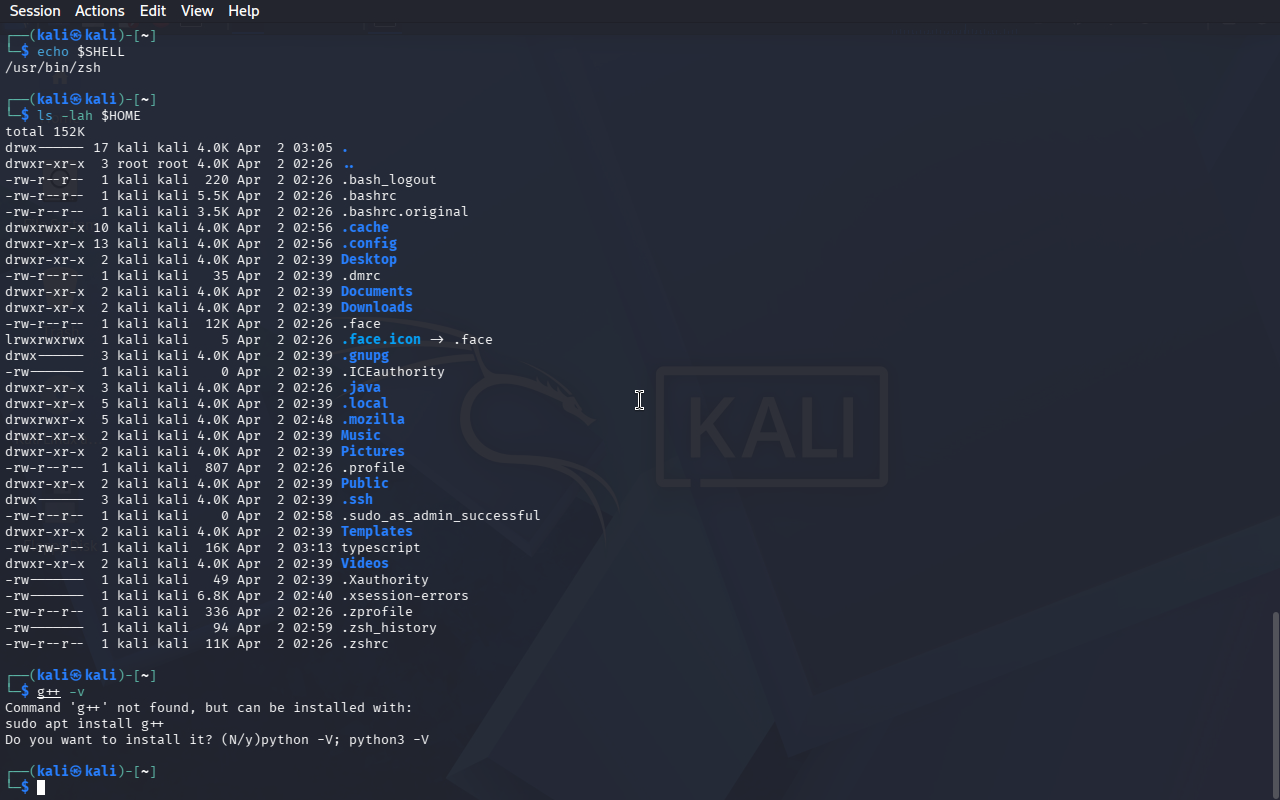Click the .sudo_as_admin_successful file name
Image resolution: width=1280 pixels, height=800 pixels.
pos(440,516)
